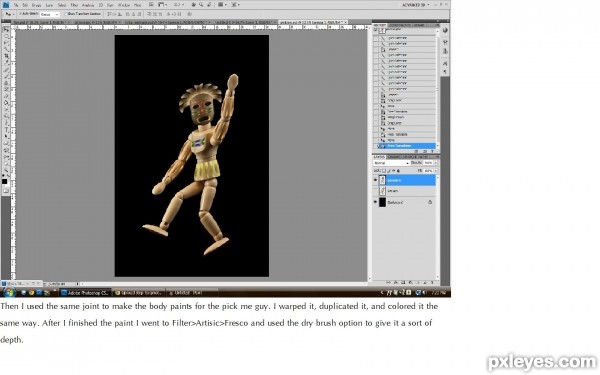Select the Clone Stamp tool
This screenshot has height=375, width=600.
tap(7, 83)
